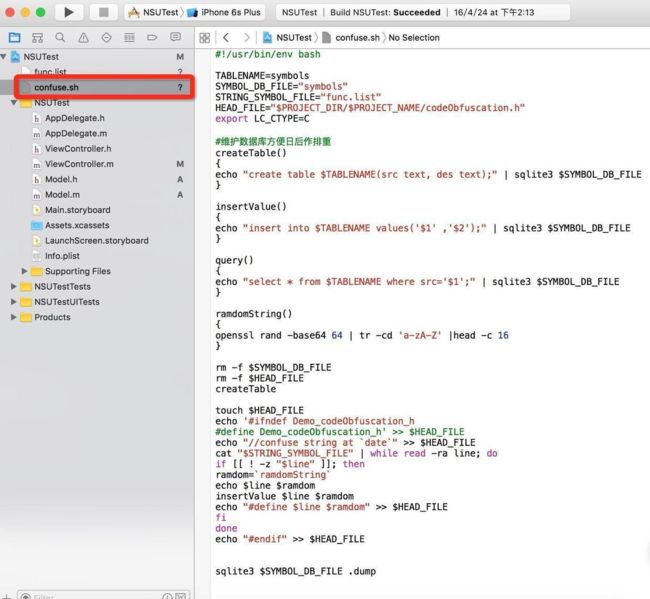Select NSUTest scheme in toolbar
Screen dimensions: 650x599
tap(153, 12)
